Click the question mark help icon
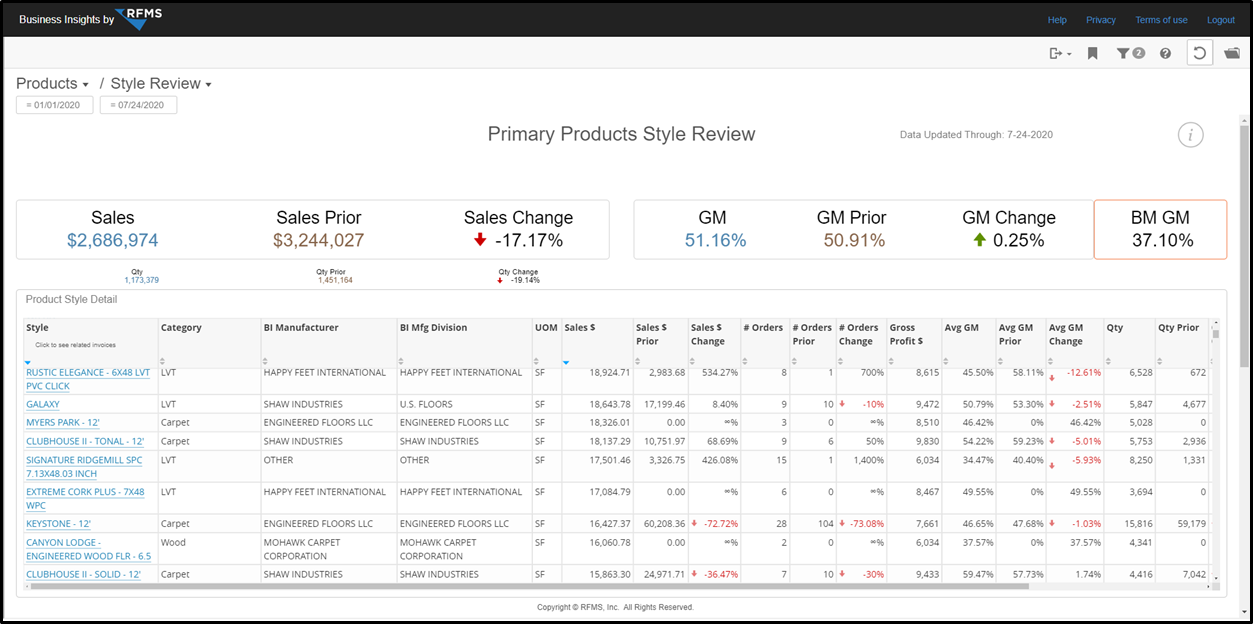Image resolution: width=1253 pixels, height=624 pixels. [x=1166, y=53]
